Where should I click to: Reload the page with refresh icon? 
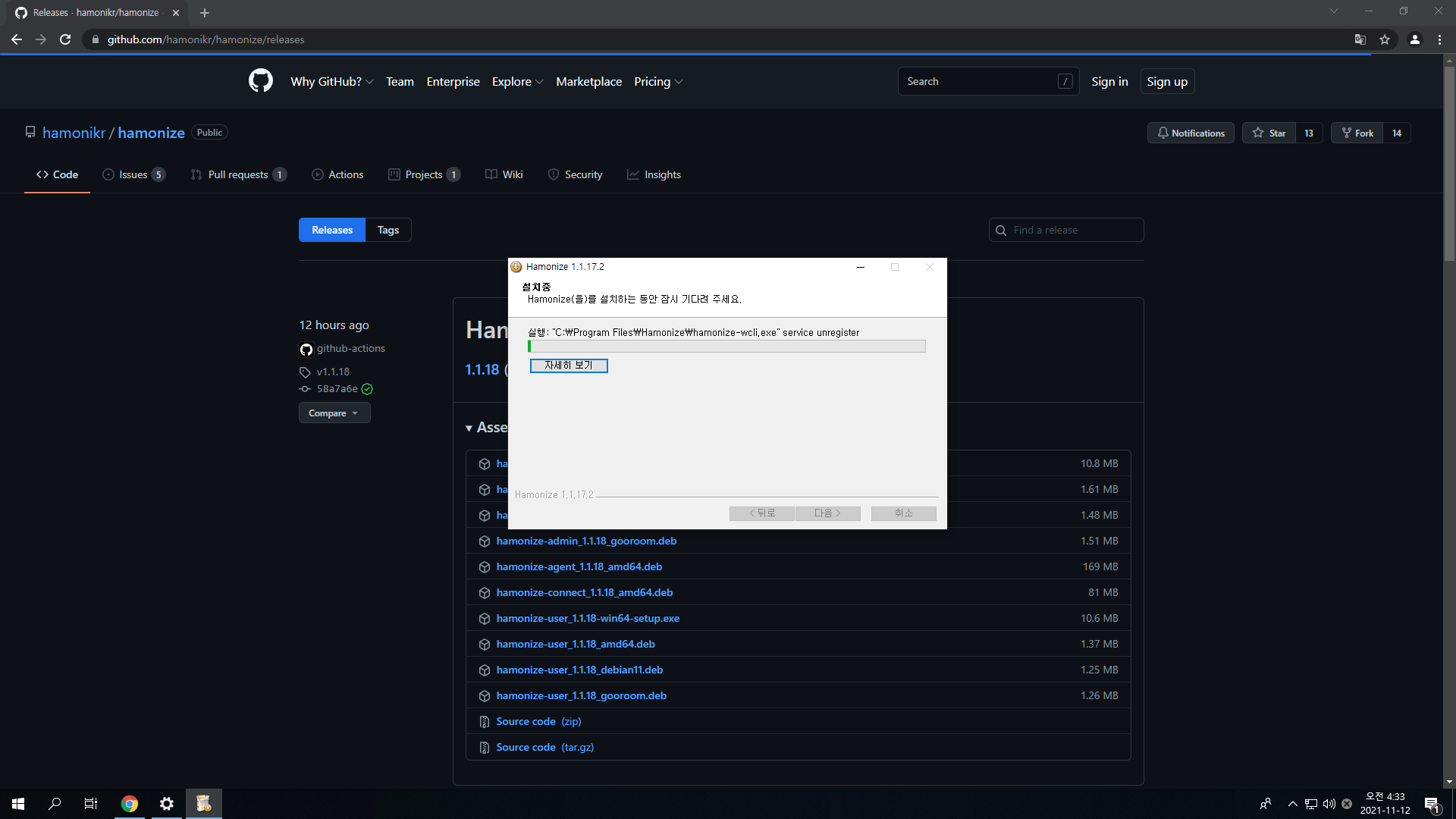click(x=65, y=39)
